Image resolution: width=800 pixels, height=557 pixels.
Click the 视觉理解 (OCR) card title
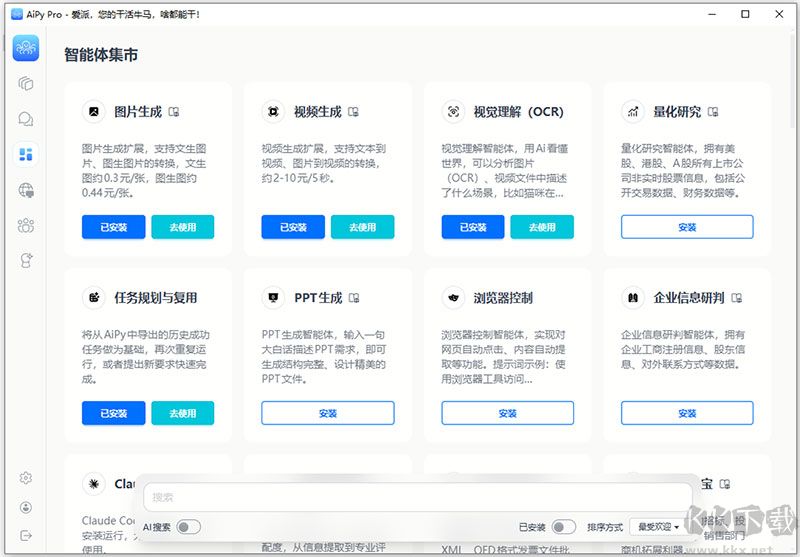pos(518,112)
